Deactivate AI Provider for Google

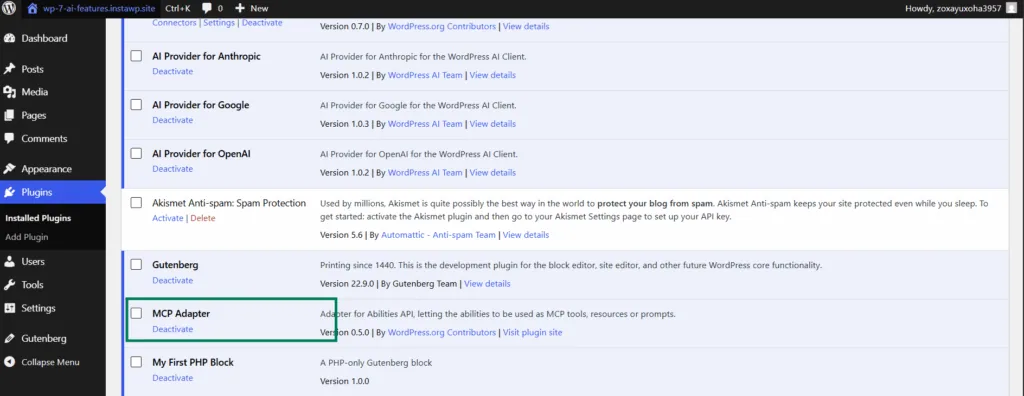tap(172, 120)
